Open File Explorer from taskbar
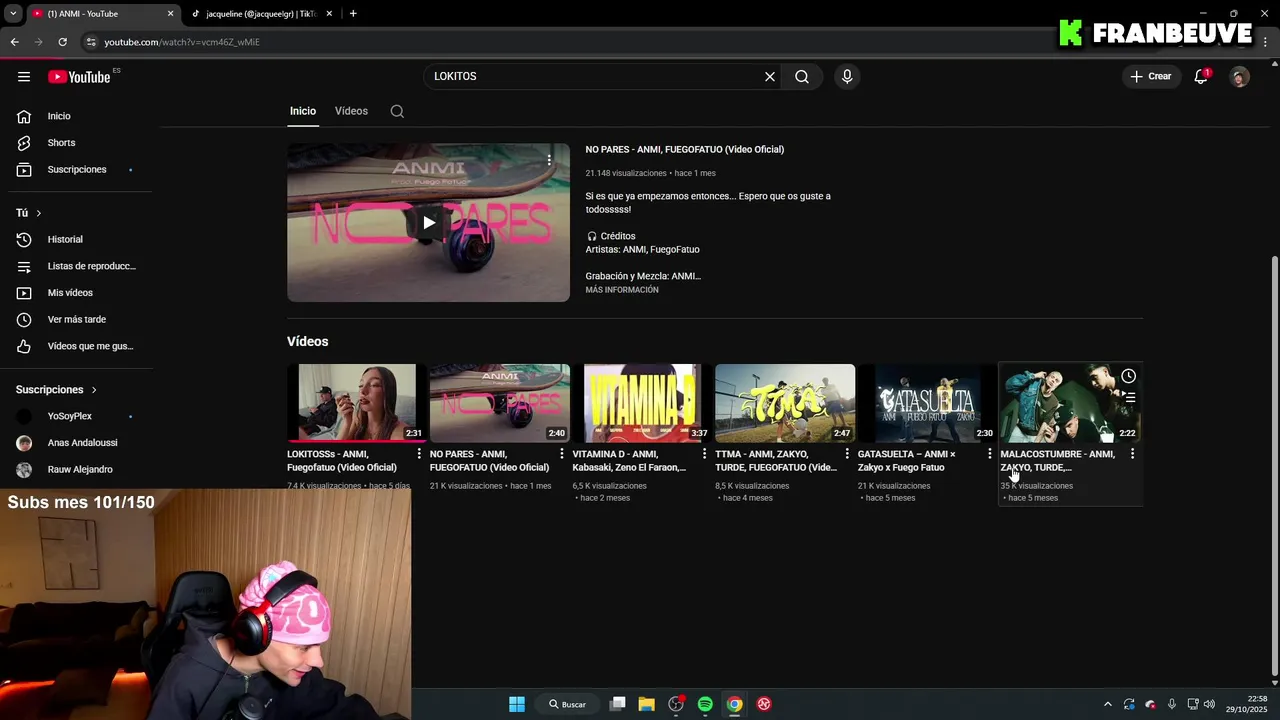This screenshot has height=720, width=1280. coord(646,704)
